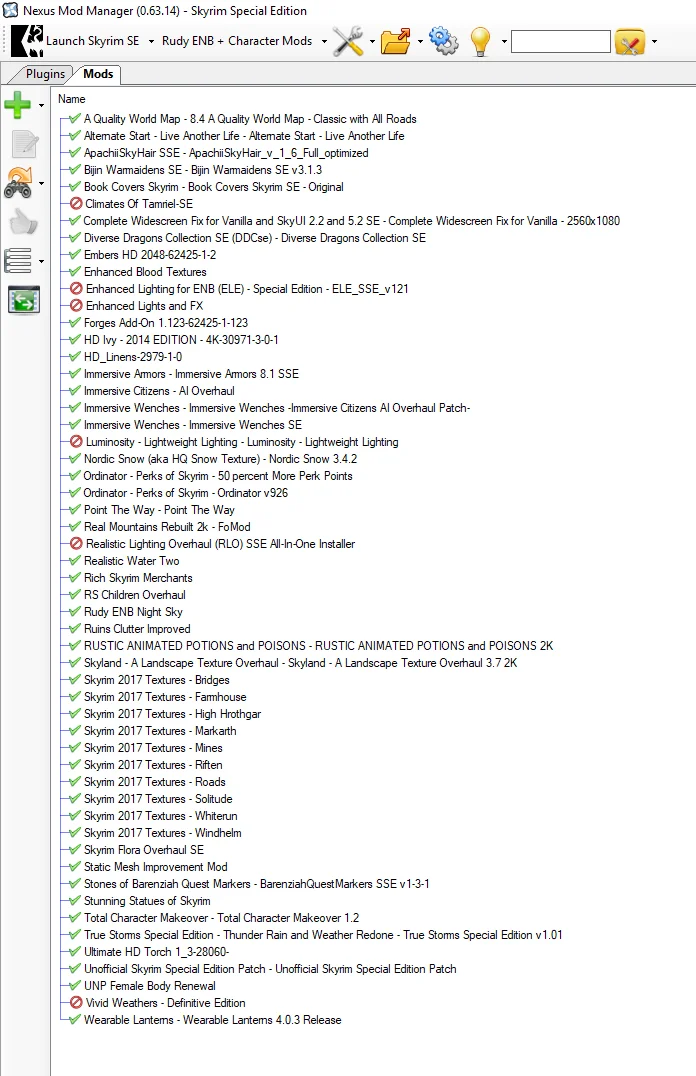This screenshot has height=1076, width=696.
Task: Open dropdown arrow beside category list icon
Action: (x=41, y=261)
